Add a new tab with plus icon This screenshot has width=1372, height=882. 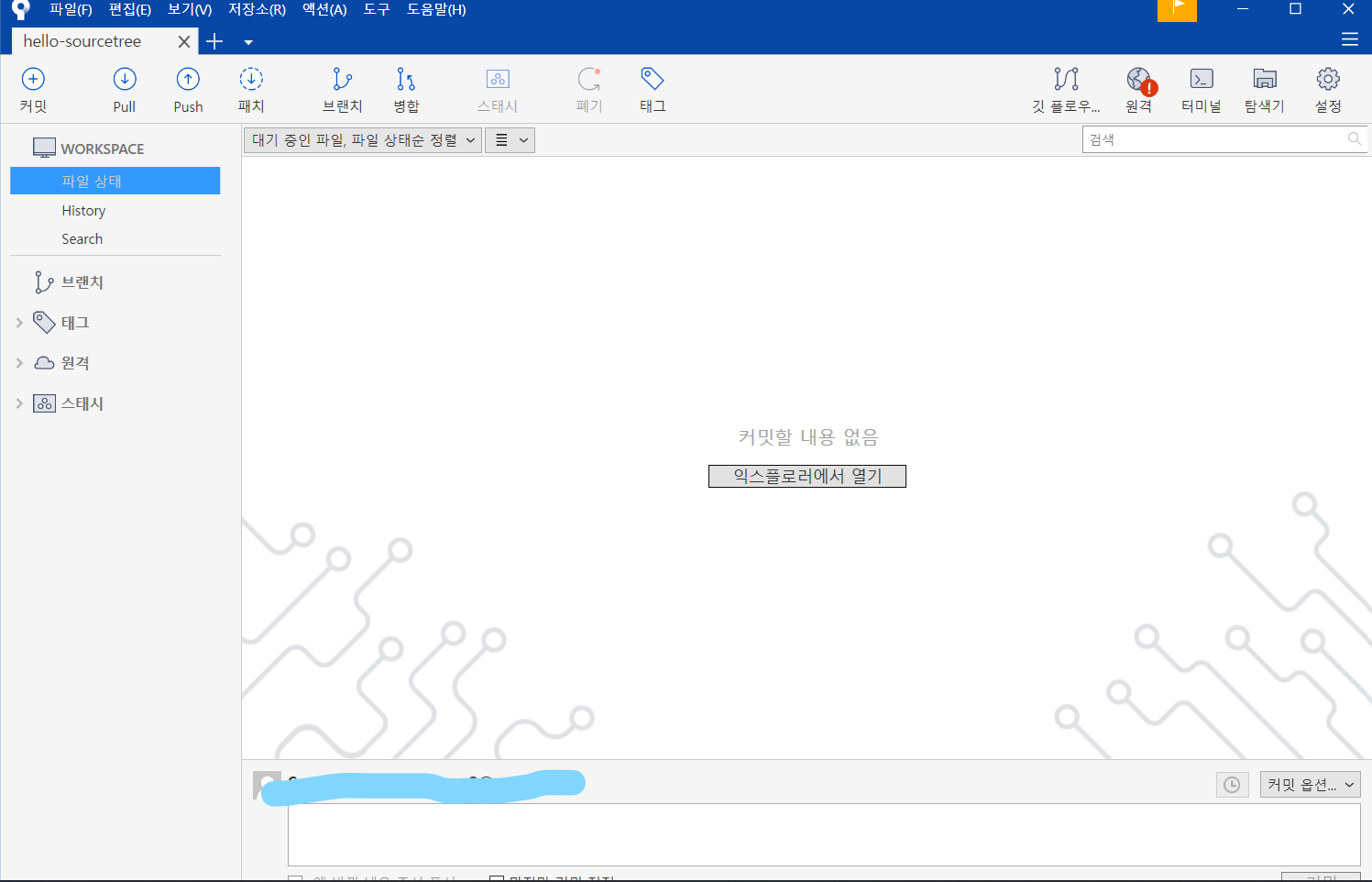click(x=214, y=41)
